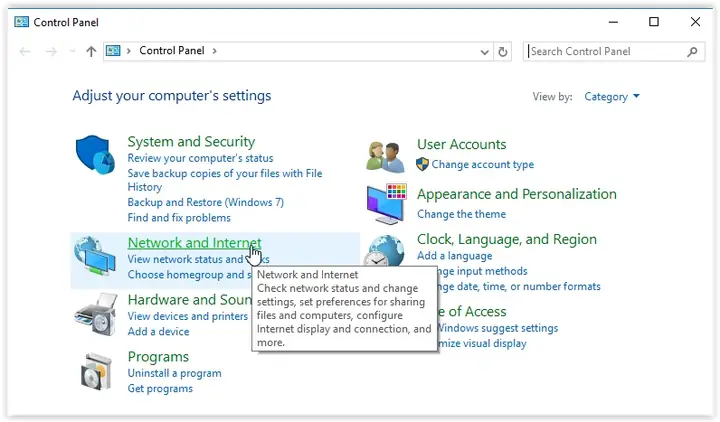Click Windows suggest settings link
Screen dimensions: 720x422
tap(498, 328)
